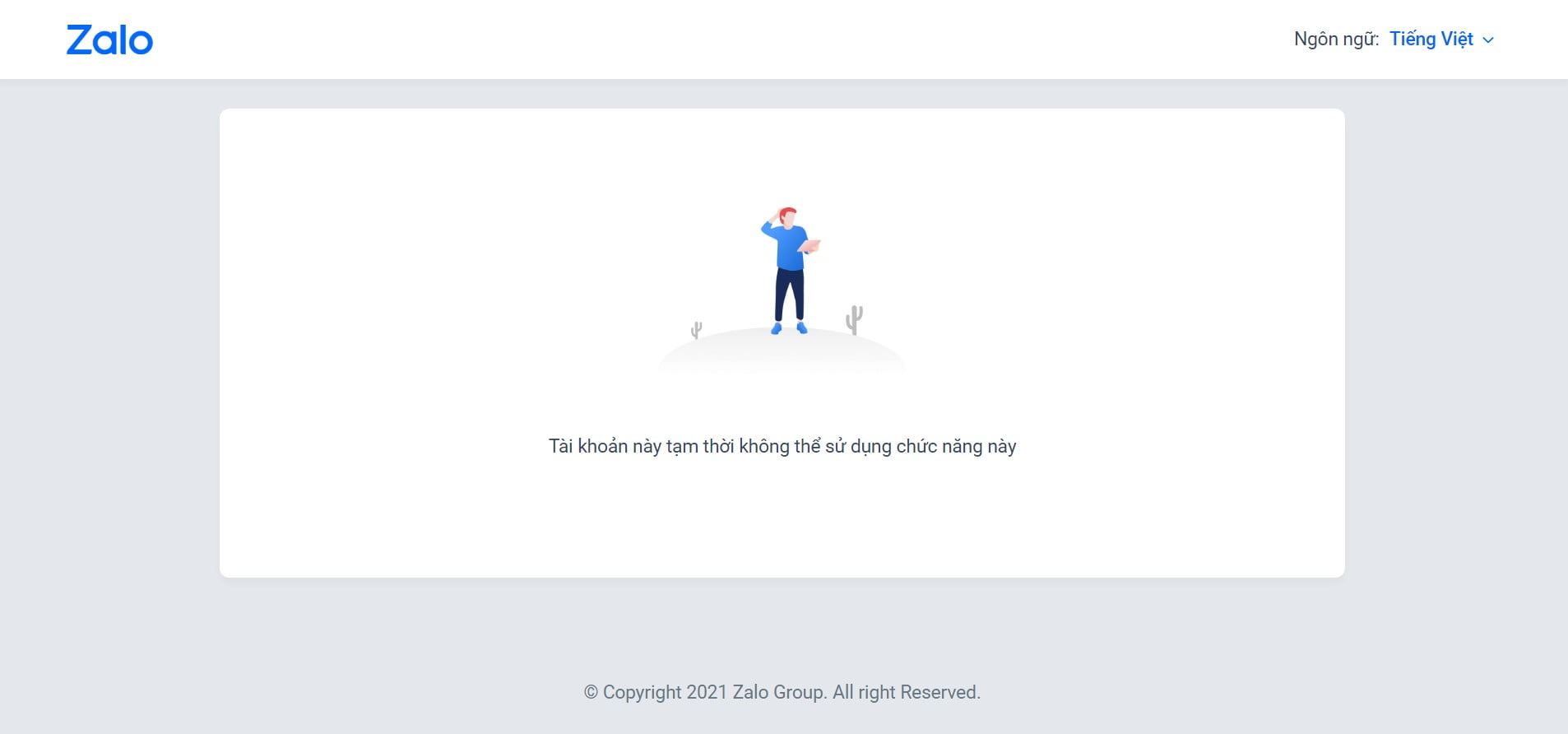Open the Tiếng Việt language dropdown

point(1441,39)
